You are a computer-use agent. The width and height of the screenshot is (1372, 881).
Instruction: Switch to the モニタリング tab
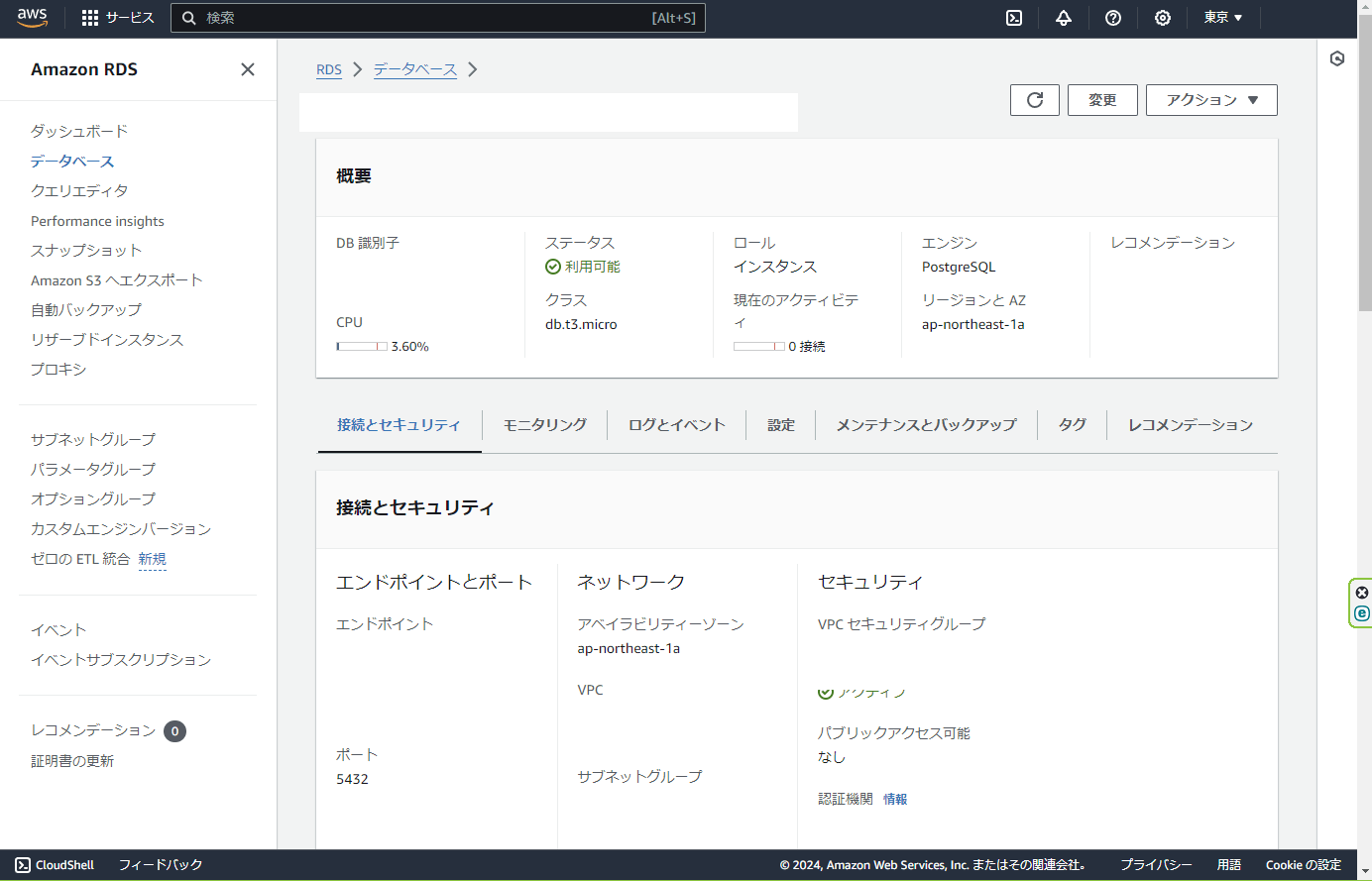click(545, 425)
